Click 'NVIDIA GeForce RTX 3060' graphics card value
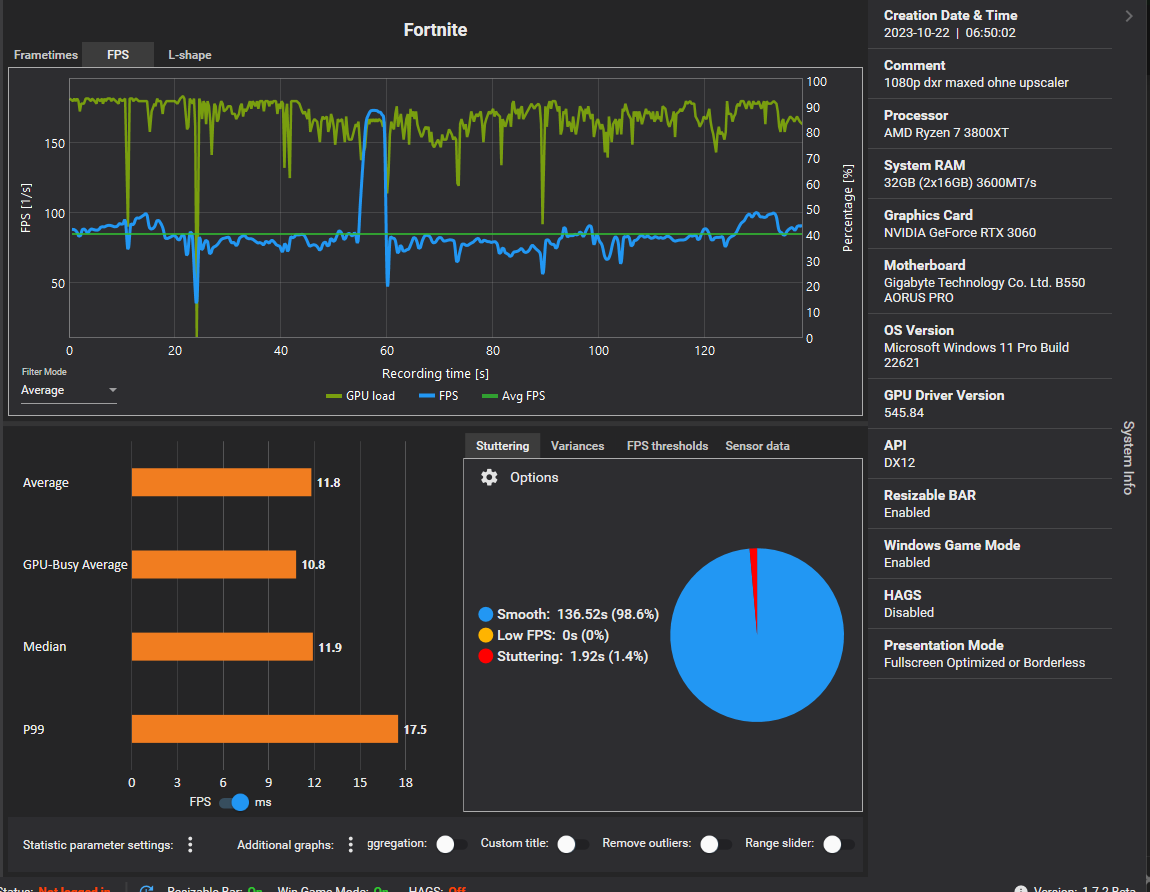The image size is (1150, 892). pos(959,233)
